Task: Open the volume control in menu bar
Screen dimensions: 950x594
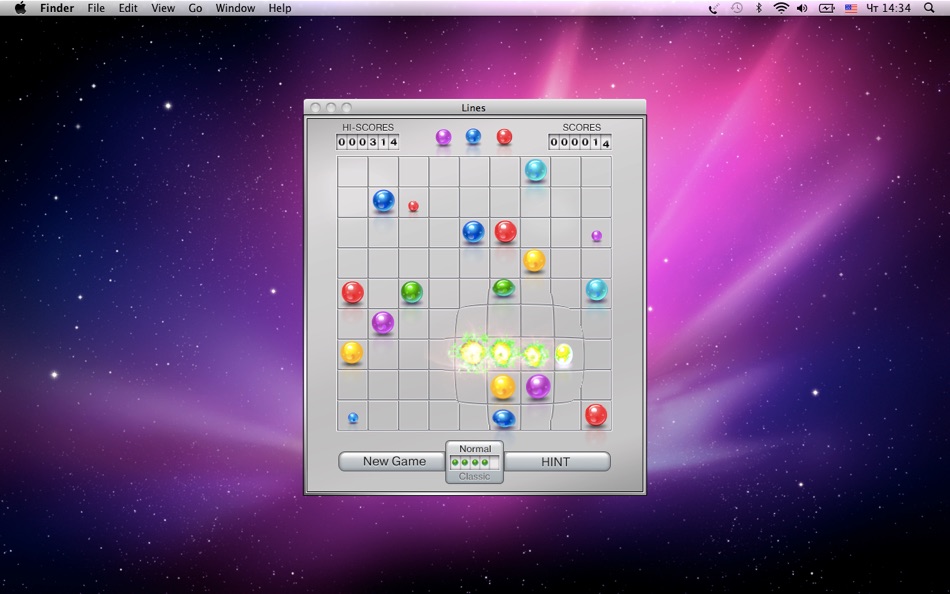Action: [x=802, y=8]
